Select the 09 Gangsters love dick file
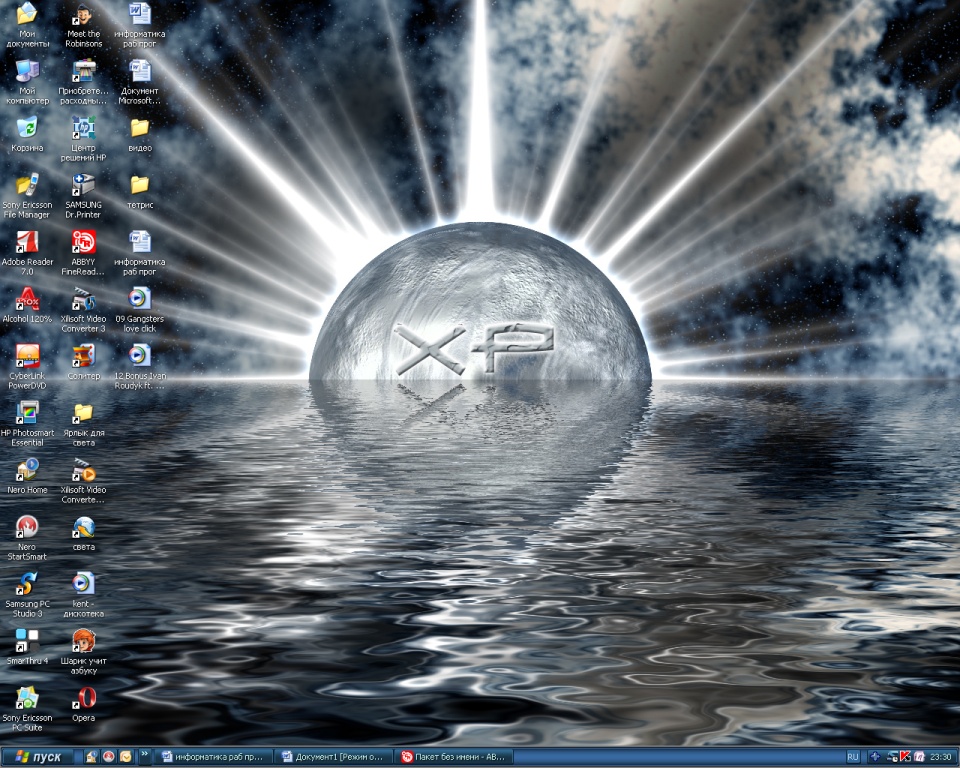960x768 pixels. point(140,311)
